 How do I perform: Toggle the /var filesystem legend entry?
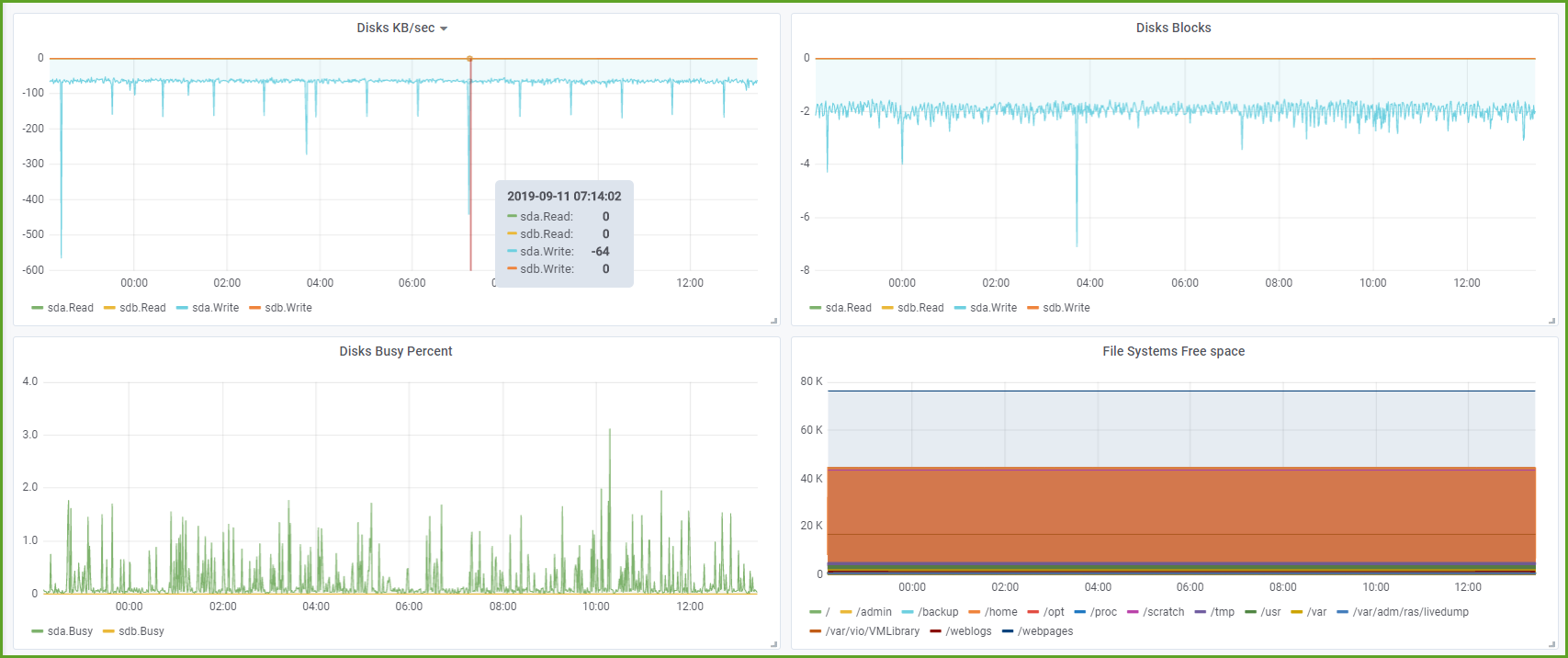1309,612
